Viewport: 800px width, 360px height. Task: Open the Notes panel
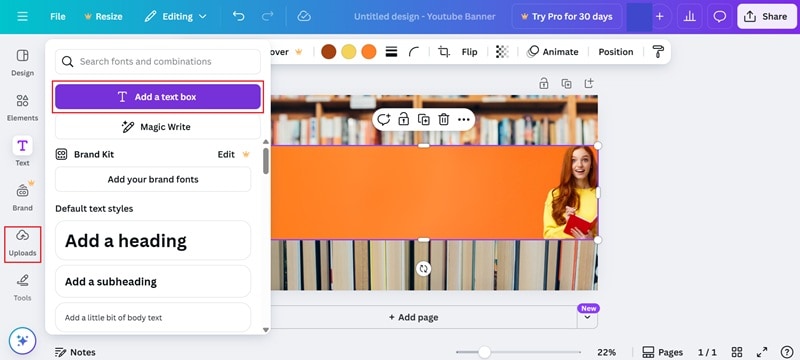[75, 352]
